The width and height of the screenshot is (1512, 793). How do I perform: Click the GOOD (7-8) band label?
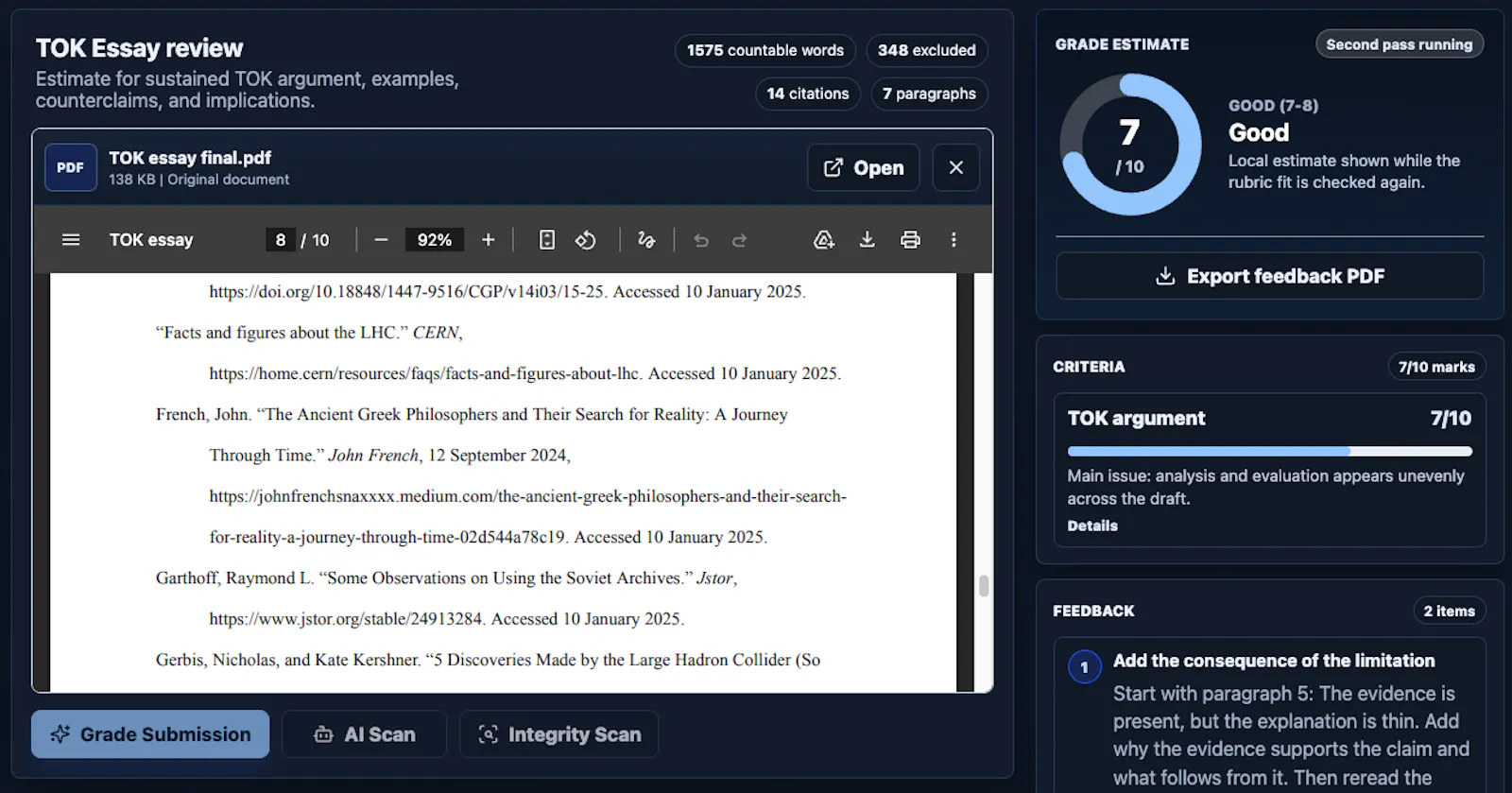click(1273, 106)
